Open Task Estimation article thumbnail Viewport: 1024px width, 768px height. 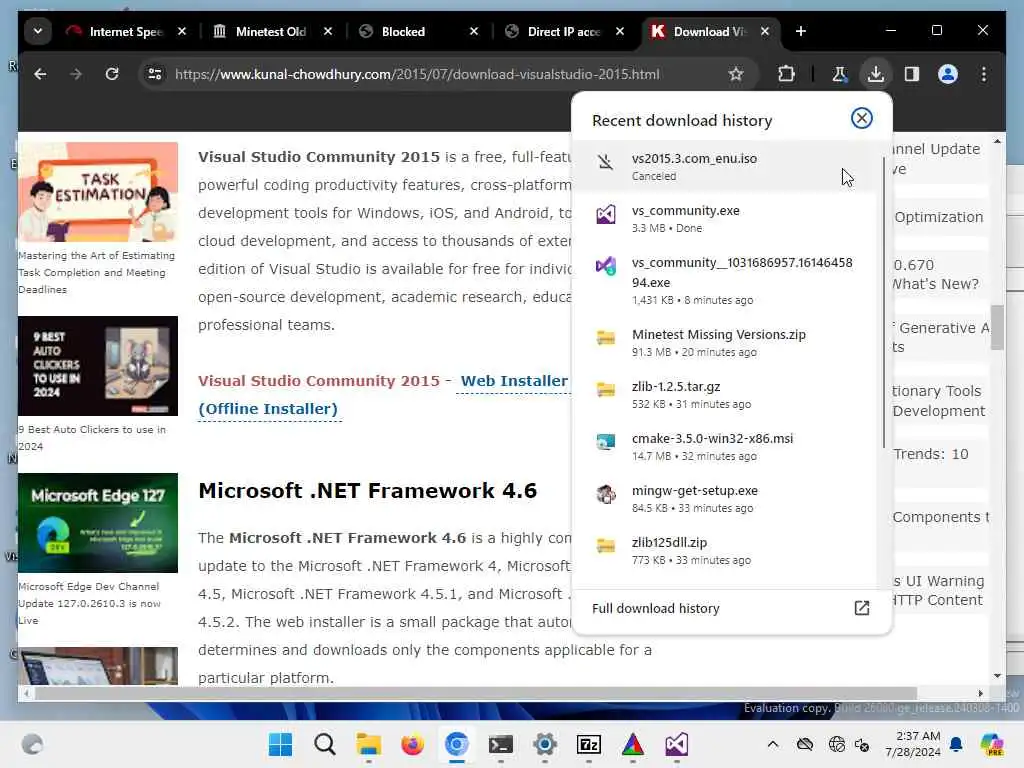point(98,192)
